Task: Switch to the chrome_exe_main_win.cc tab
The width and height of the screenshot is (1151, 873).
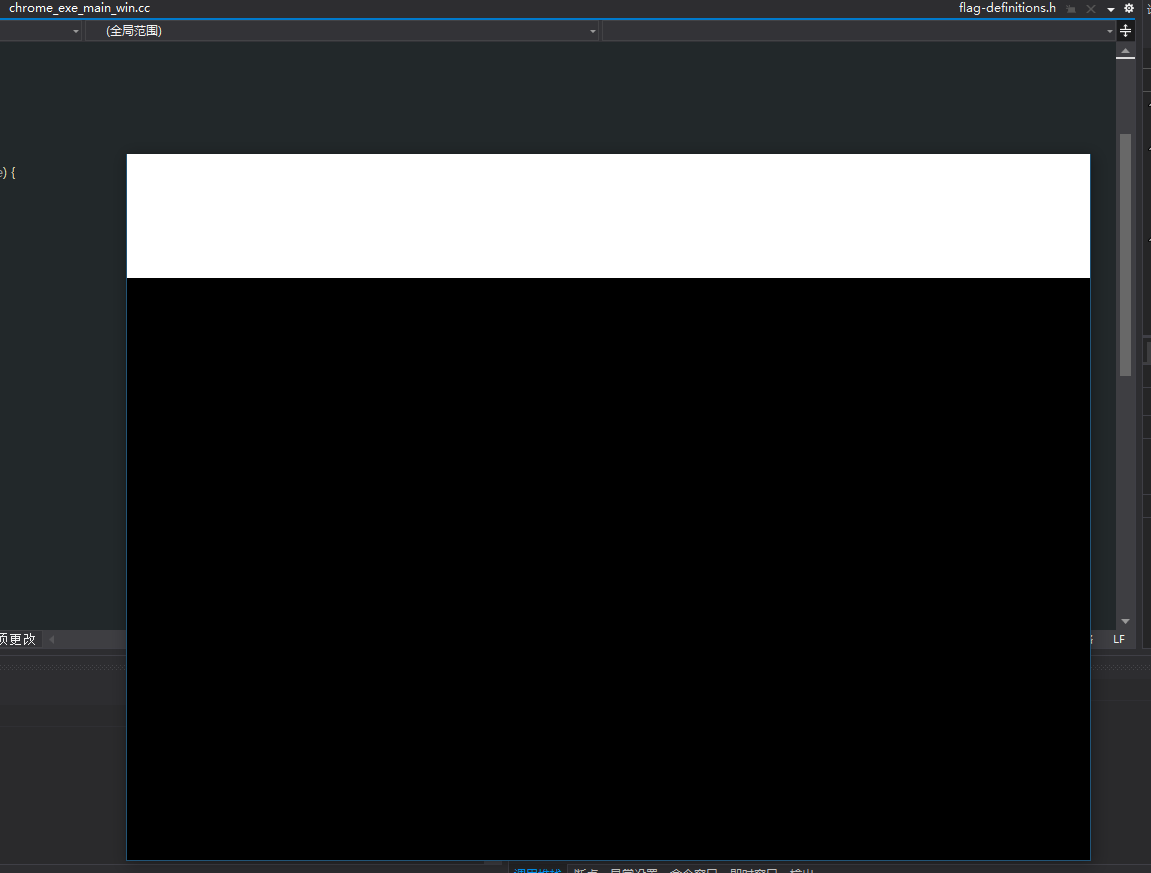Action: click(x=79, y=8)
